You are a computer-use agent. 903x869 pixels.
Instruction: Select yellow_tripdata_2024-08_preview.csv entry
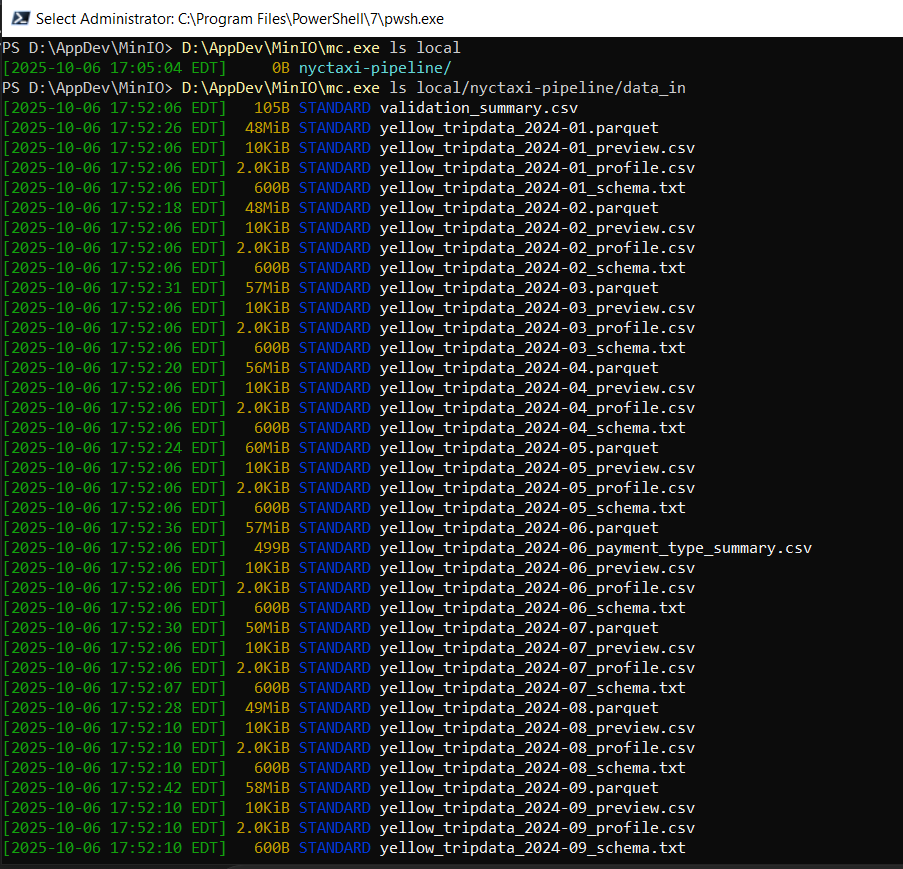(537, 728)
